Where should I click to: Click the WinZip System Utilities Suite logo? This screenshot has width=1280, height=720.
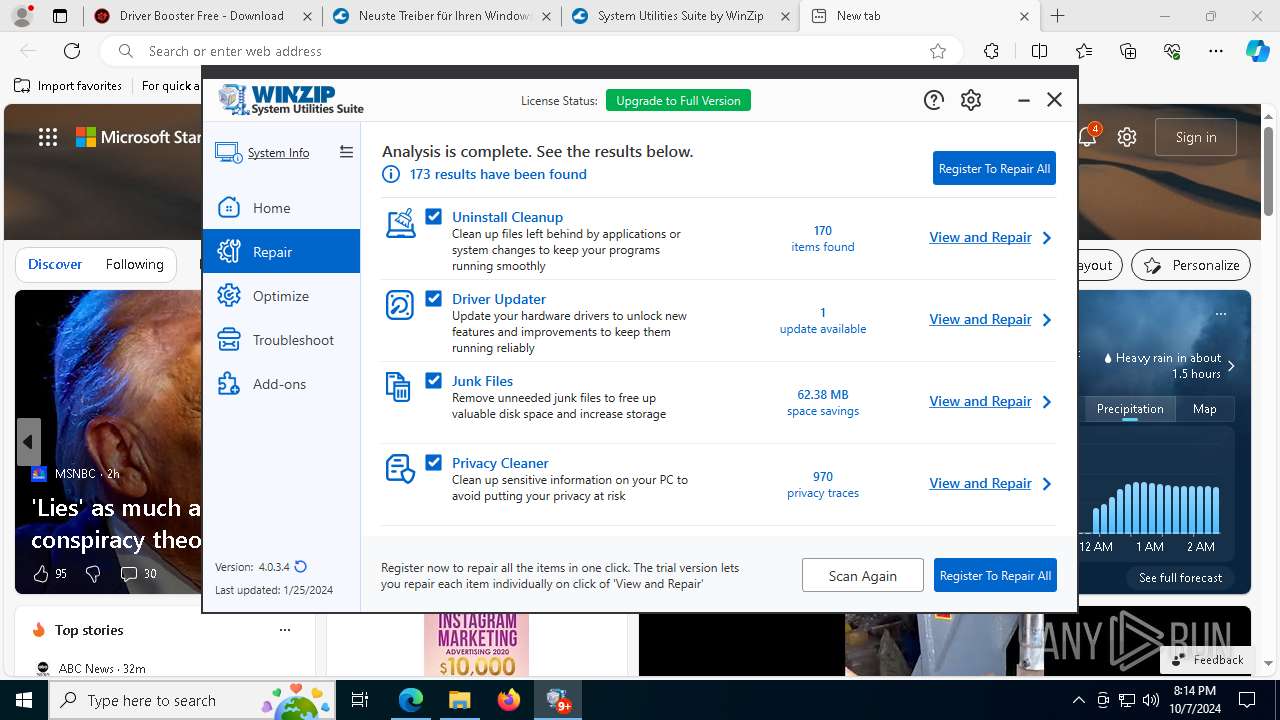click(x=291, y=100)
